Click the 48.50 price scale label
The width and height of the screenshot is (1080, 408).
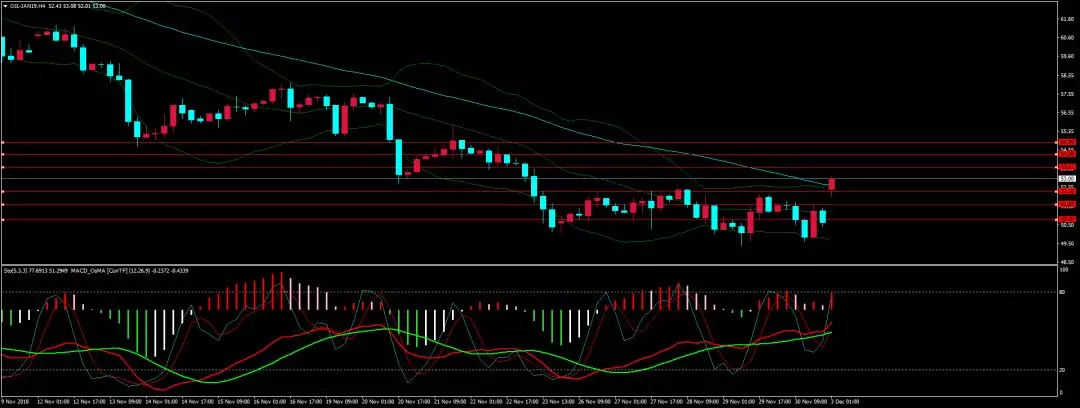[x=1066, y=260]
